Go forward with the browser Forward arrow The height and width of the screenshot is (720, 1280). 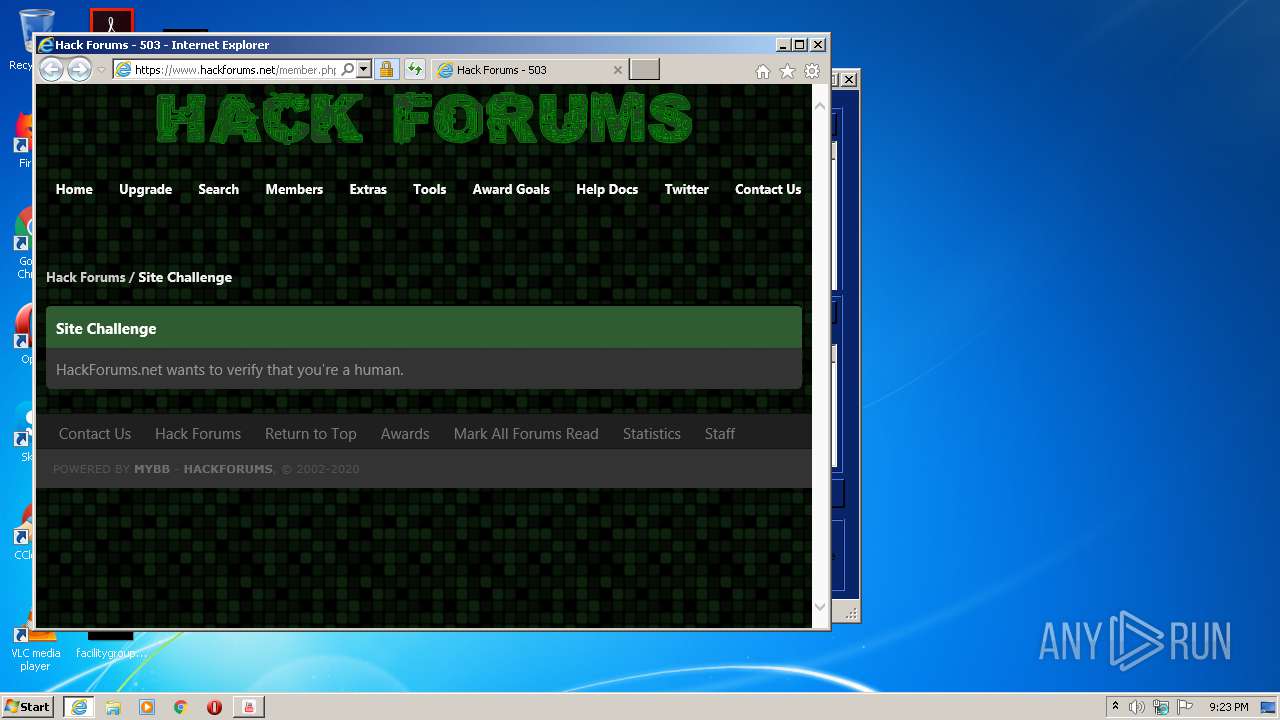coord(79,69)
